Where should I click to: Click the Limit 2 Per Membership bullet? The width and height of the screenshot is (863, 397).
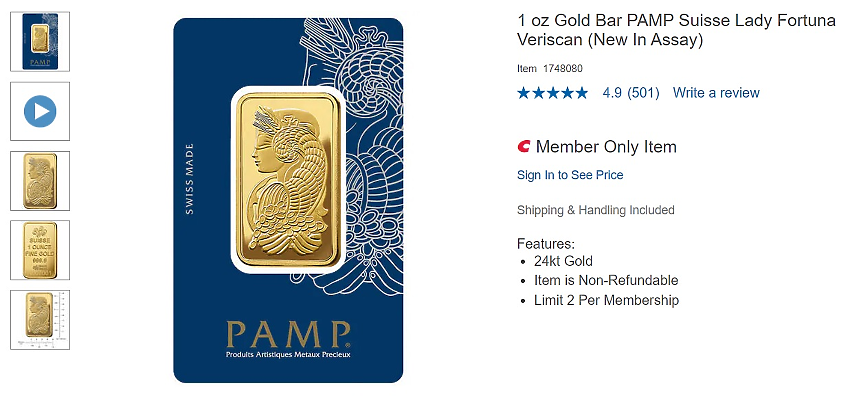[607, 301]
